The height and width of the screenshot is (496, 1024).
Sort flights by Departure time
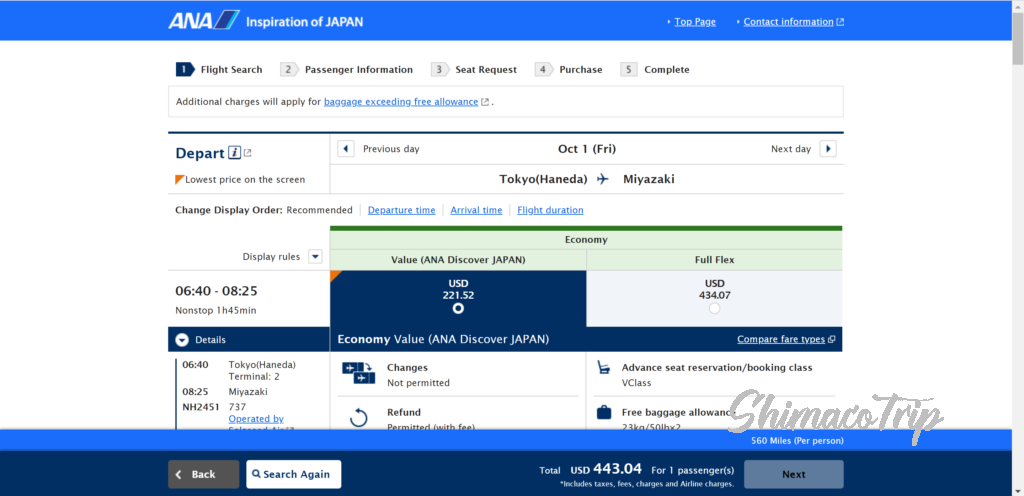401,210
